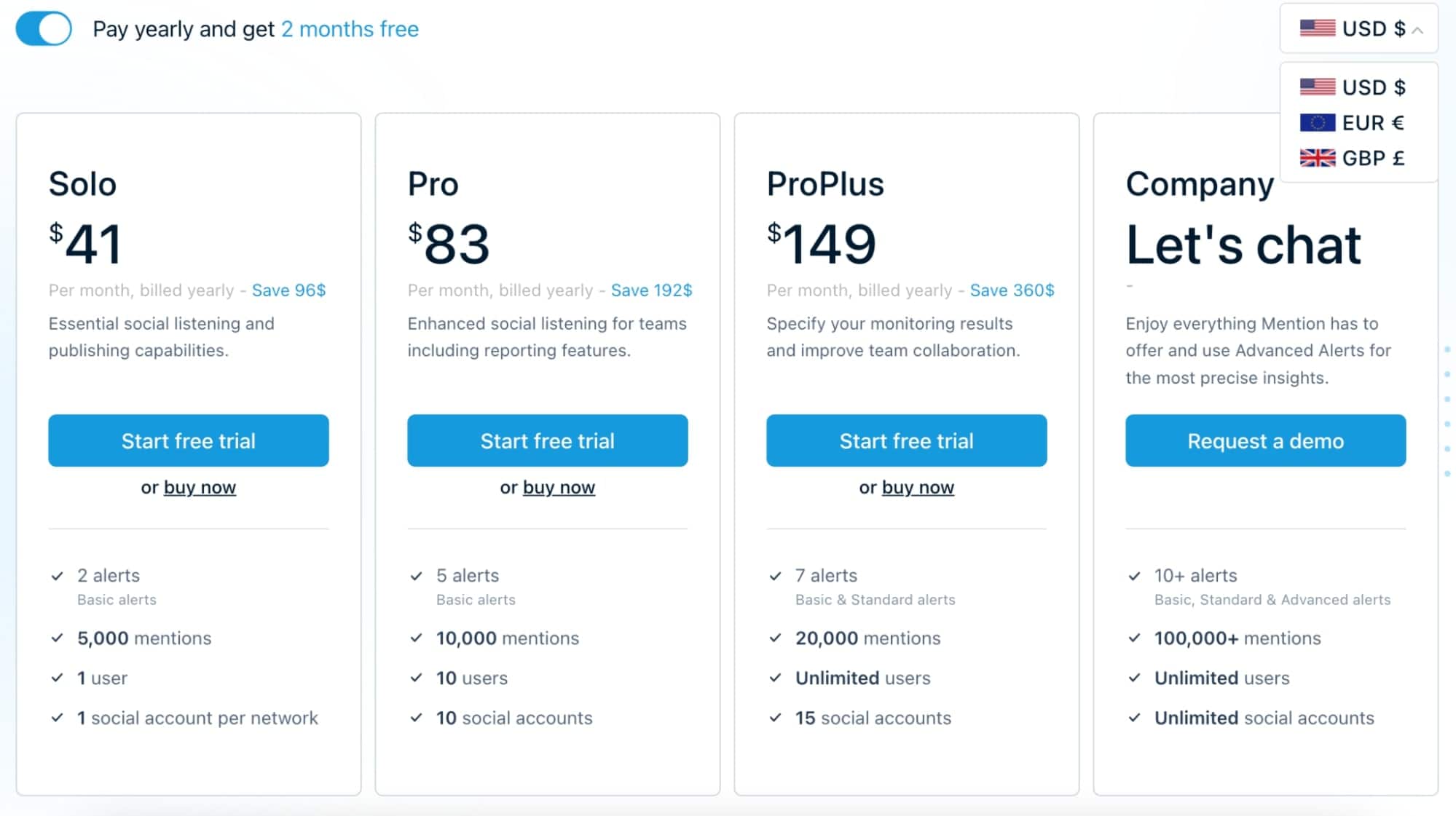The image size is (1456, 816).
Task: Click the US flag icon in dropdown
Action: [1318, 88]
